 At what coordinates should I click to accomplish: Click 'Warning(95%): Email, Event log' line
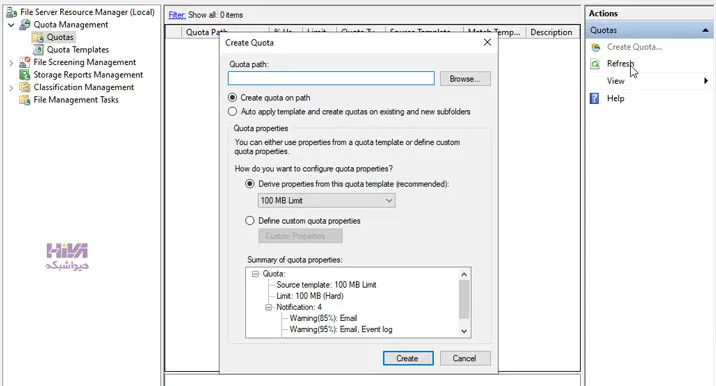(341, 329)
